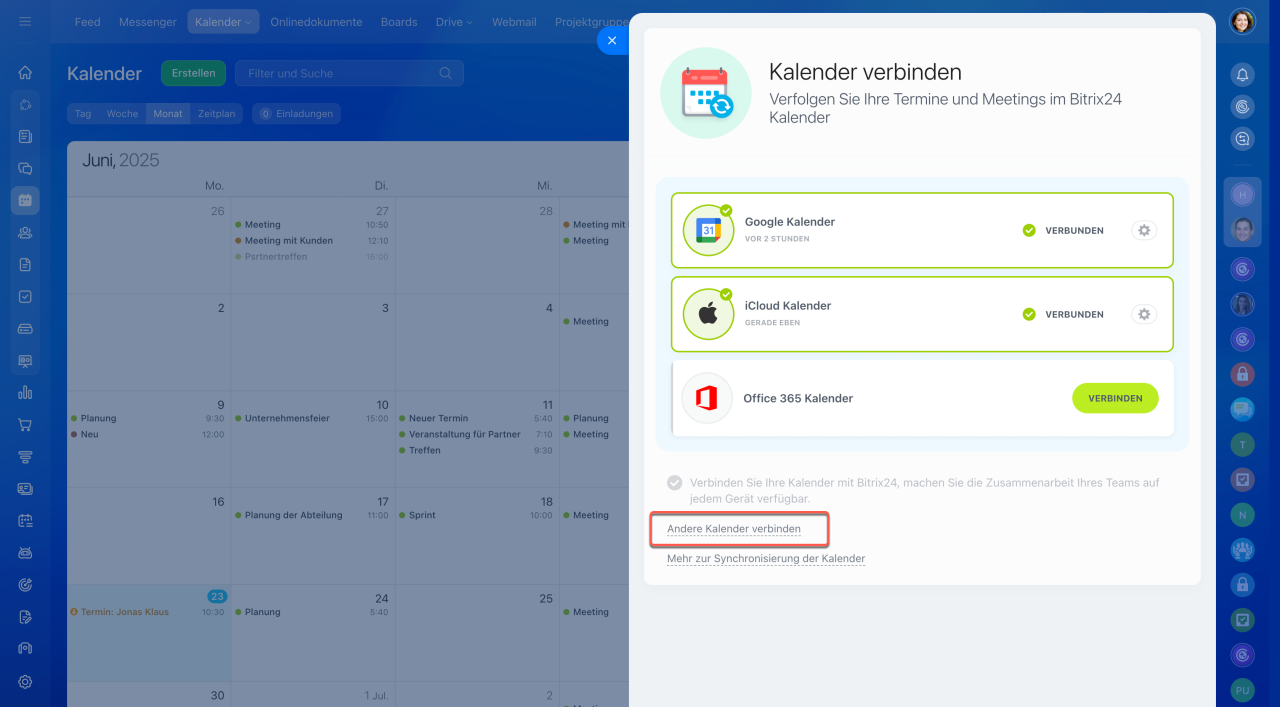The height and width of the screenshot is (707, 1280).
Task: Open the red lock chat in right bar
Action: [x=1242, y=374]
